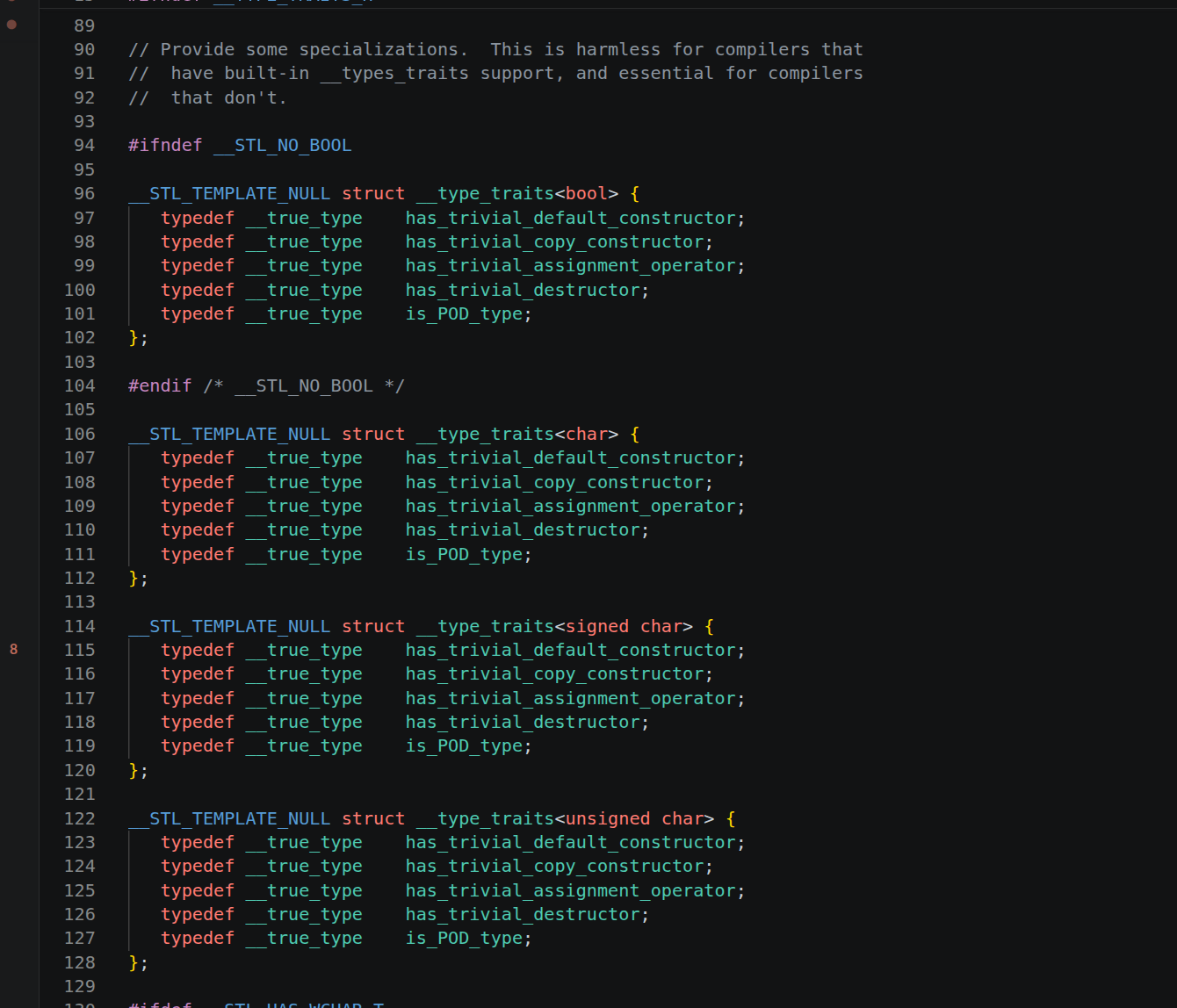The image size is (1177, 1008).
Task: Click line number 104 in the gutter
Action: click(x=80, y=385)
